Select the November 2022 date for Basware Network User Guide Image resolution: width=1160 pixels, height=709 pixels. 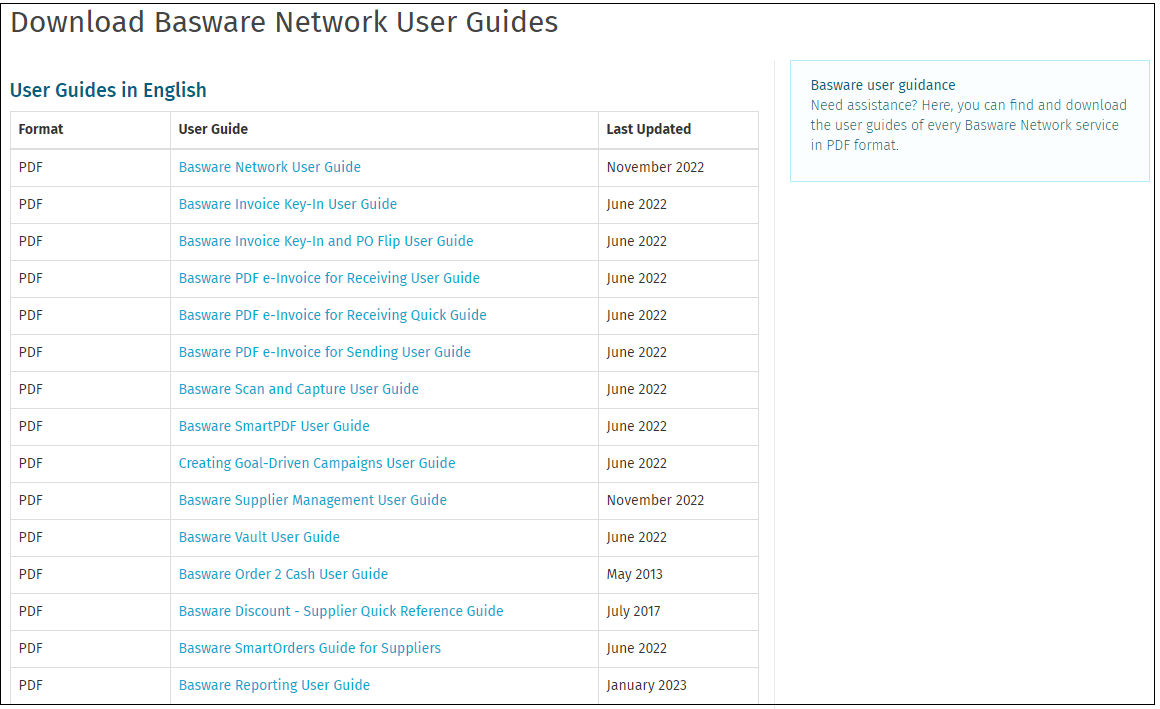[x=655, y=167]
